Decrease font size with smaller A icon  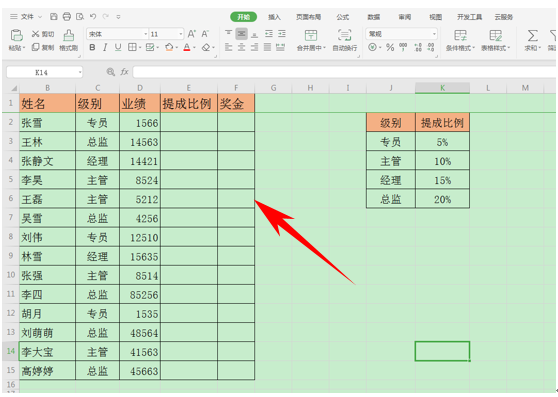pyautogui.click(x=205, y=34)
